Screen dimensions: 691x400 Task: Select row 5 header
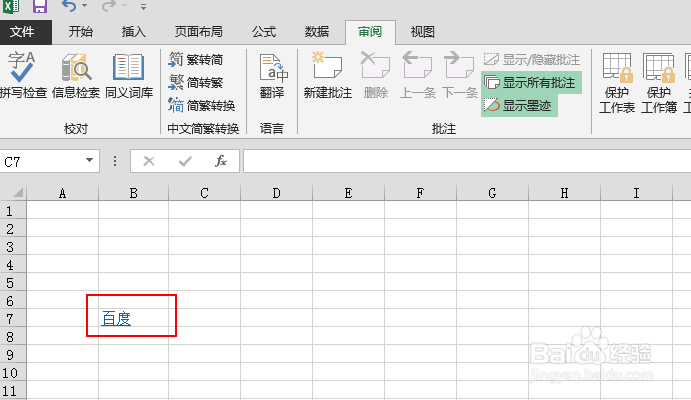pyautogui.click(x=13, y=282)
